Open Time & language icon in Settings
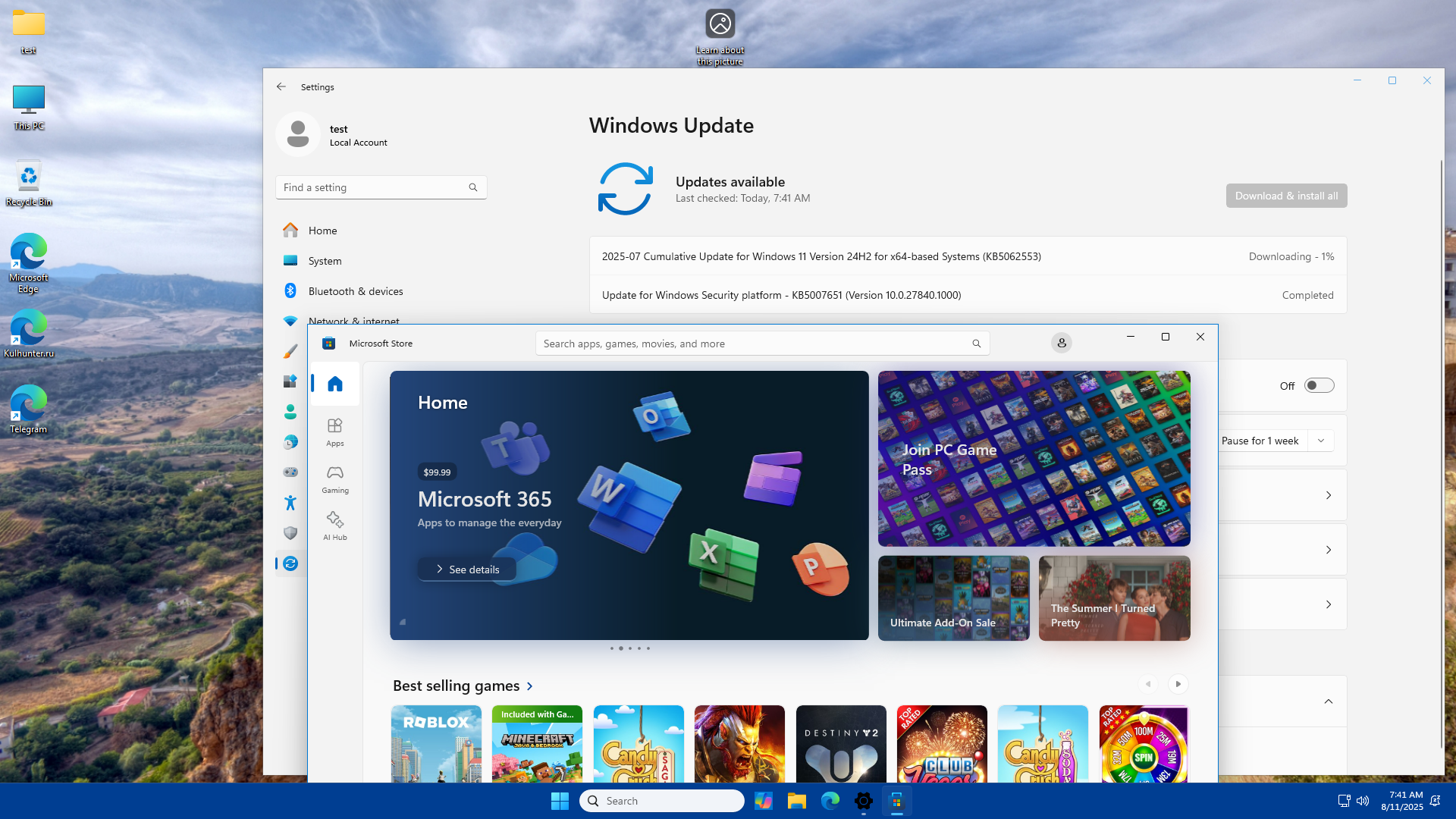The height and width of the screenshot is (819, 1456). tap(290, 442)
